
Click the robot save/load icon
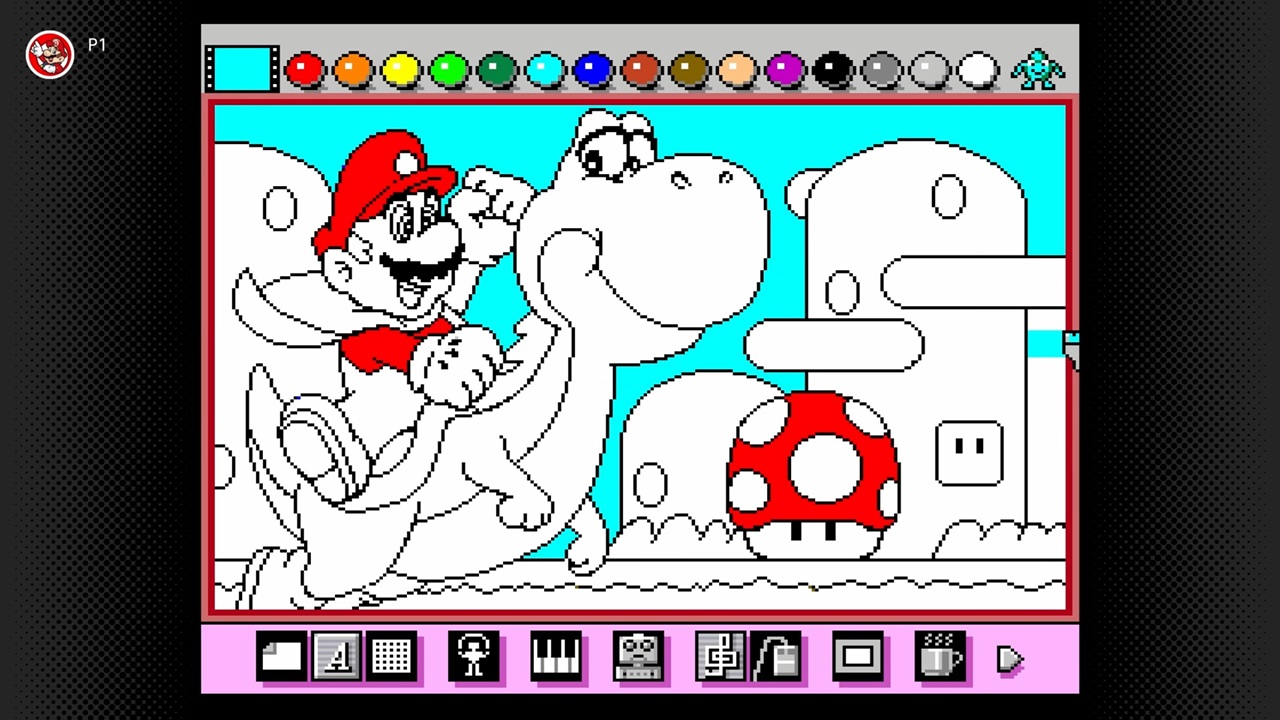click(638, 657)
